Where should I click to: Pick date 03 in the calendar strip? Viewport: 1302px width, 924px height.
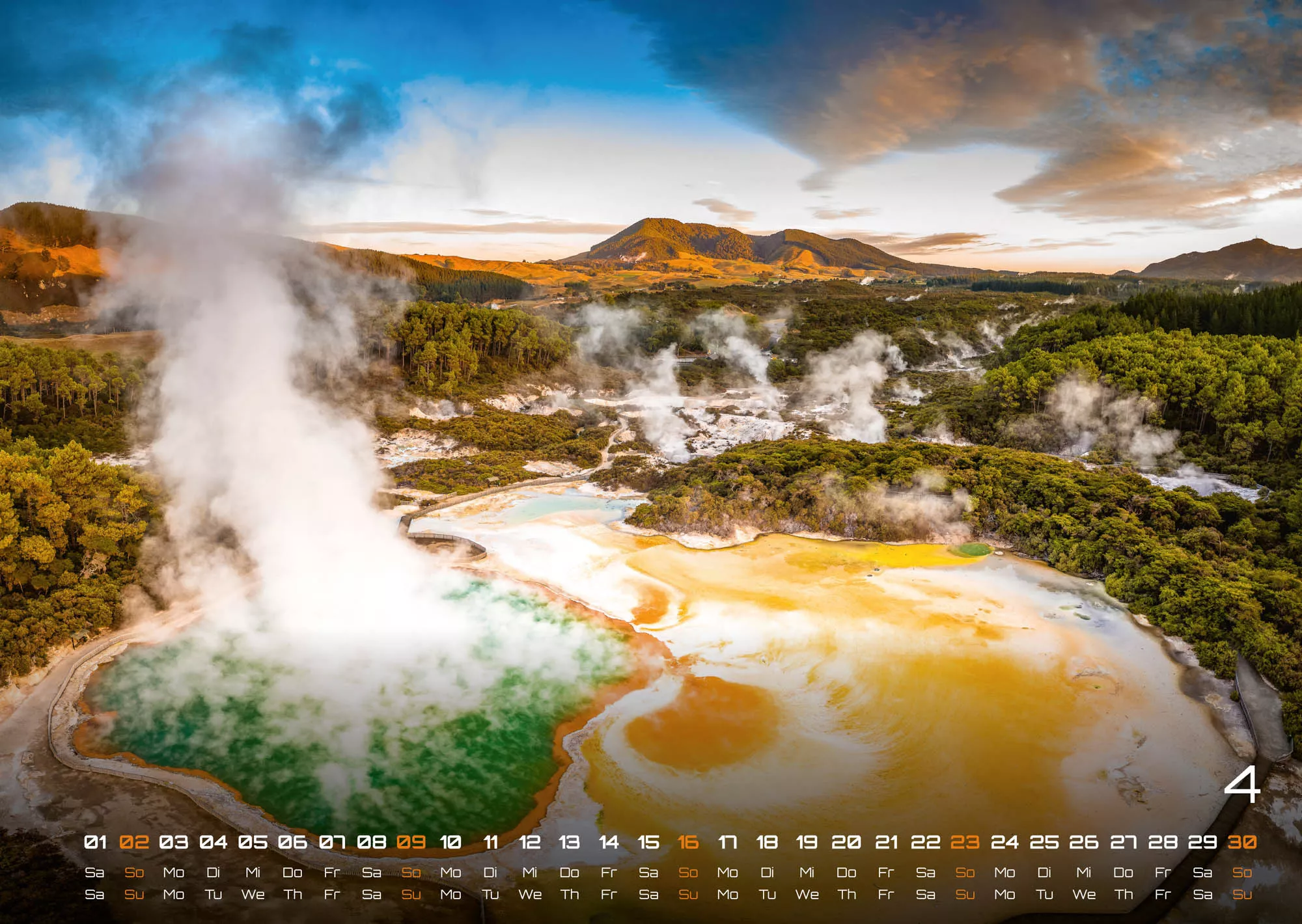(x=174, y=843)
